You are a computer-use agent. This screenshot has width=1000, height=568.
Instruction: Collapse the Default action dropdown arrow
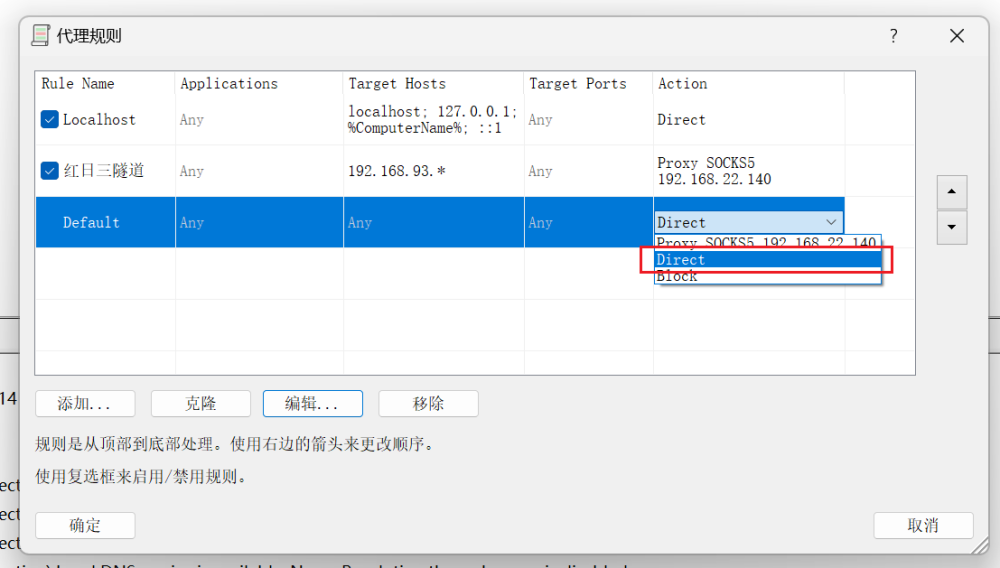tap(831, 223)
